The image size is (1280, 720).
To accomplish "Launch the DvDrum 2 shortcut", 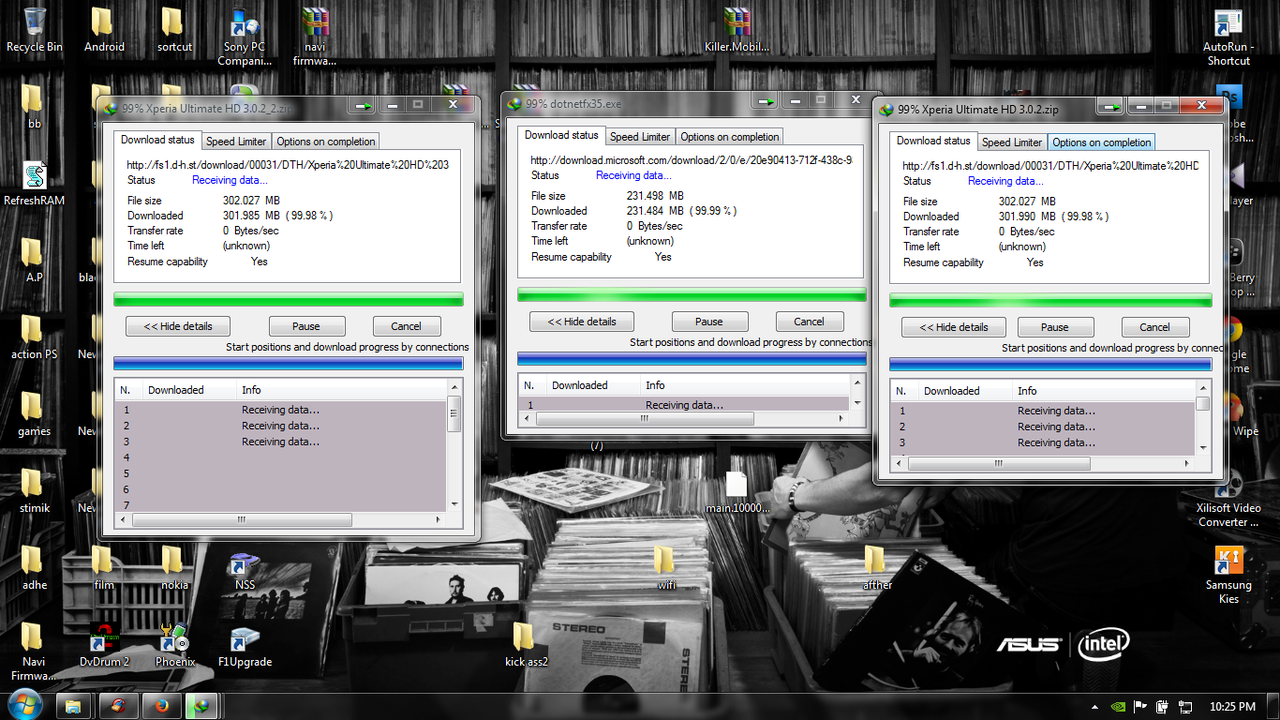I will (x=104, y=645).
